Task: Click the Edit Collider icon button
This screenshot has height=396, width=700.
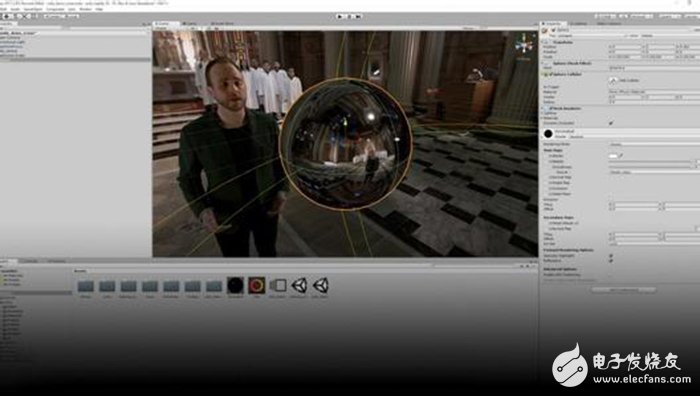Action: [612, 80]
